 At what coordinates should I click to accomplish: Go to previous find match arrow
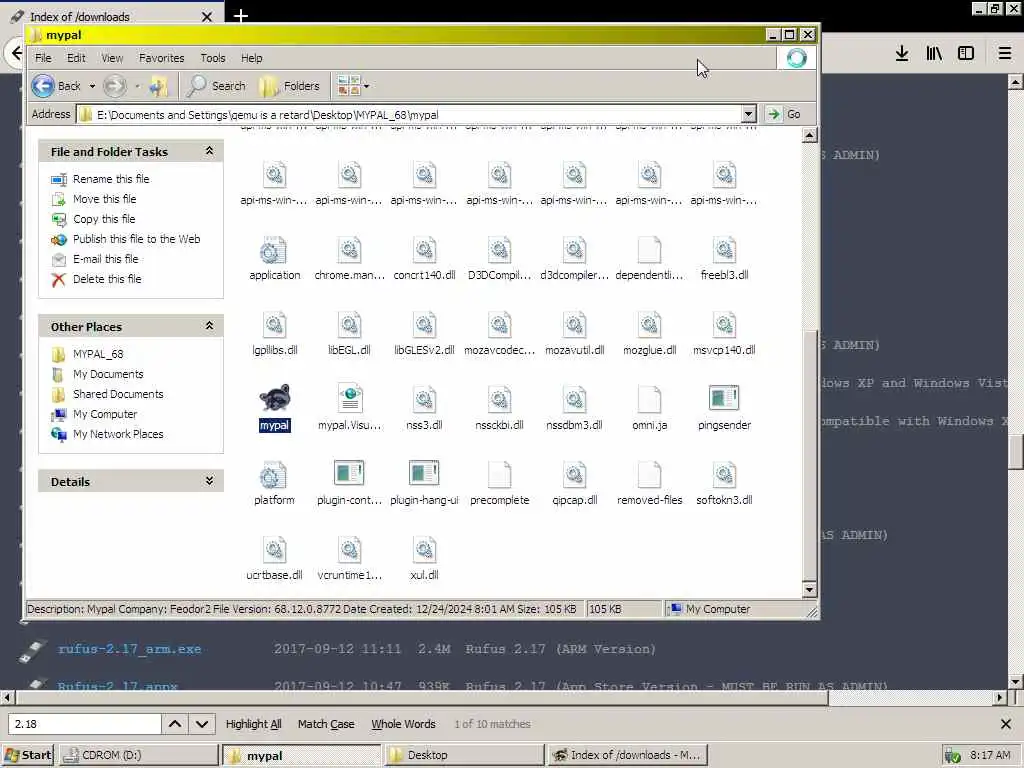point(175,724)
